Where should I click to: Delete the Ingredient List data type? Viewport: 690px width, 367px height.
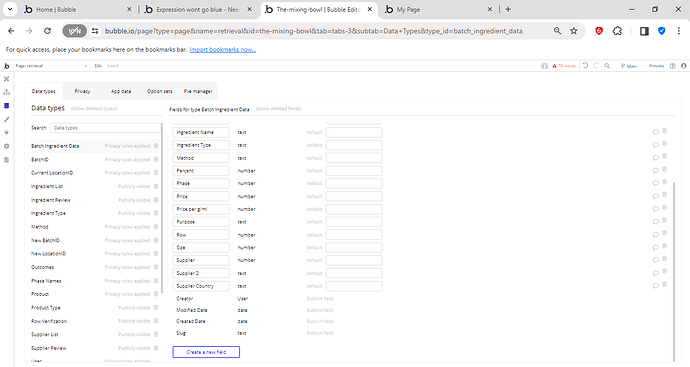coord(156,186)
